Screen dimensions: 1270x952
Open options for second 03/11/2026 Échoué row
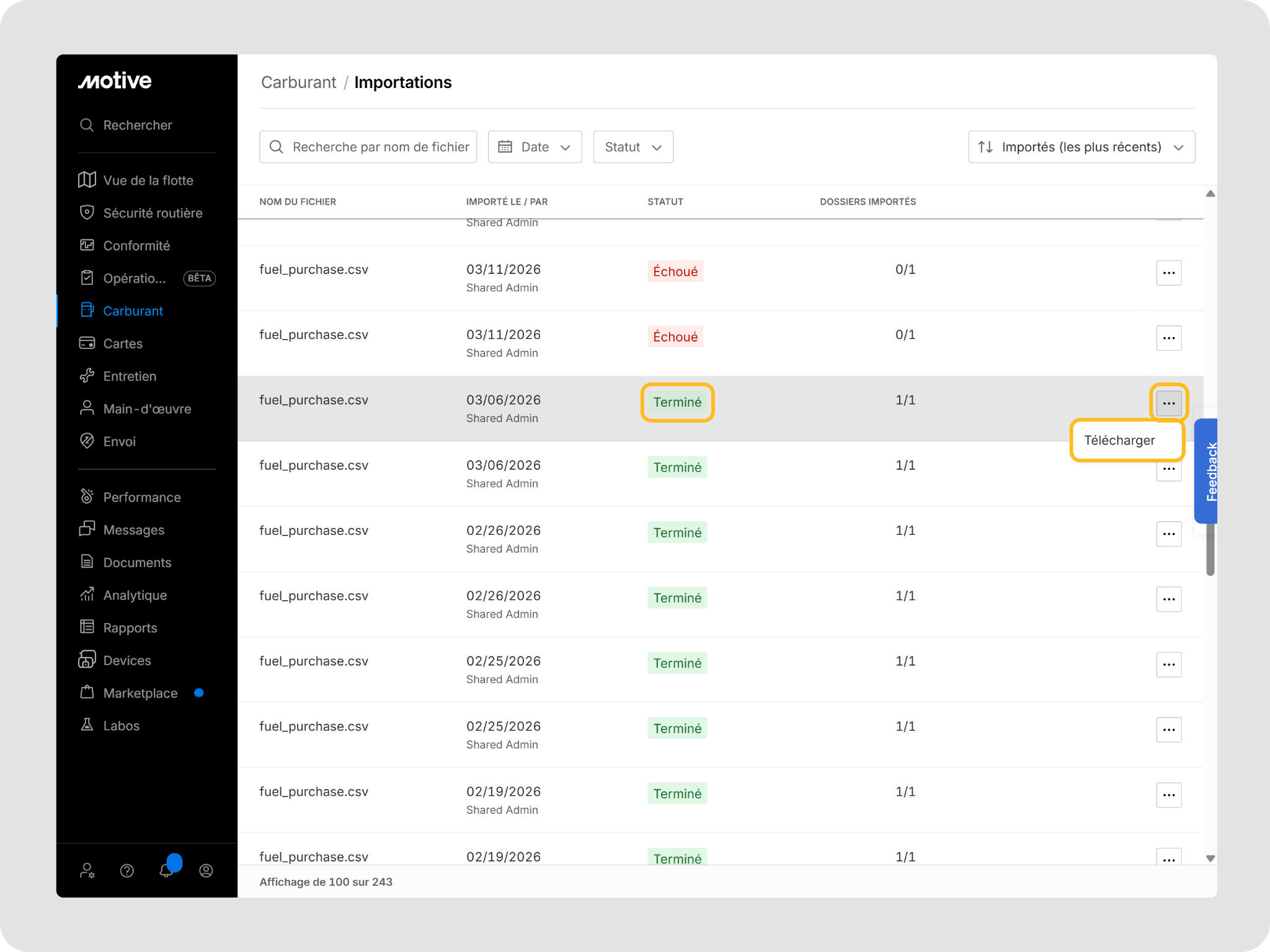coord(1169,338)
